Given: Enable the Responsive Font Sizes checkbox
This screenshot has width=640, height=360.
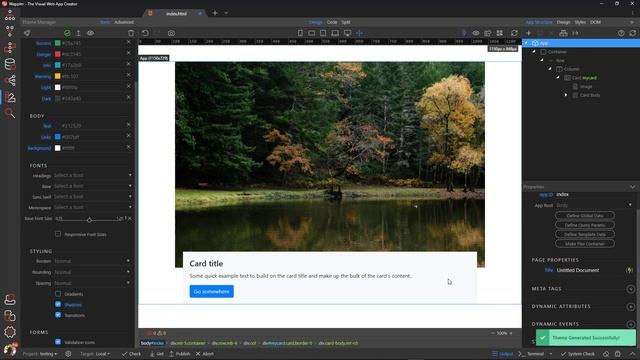Looking at the screenshot, I should coord(58,234).
